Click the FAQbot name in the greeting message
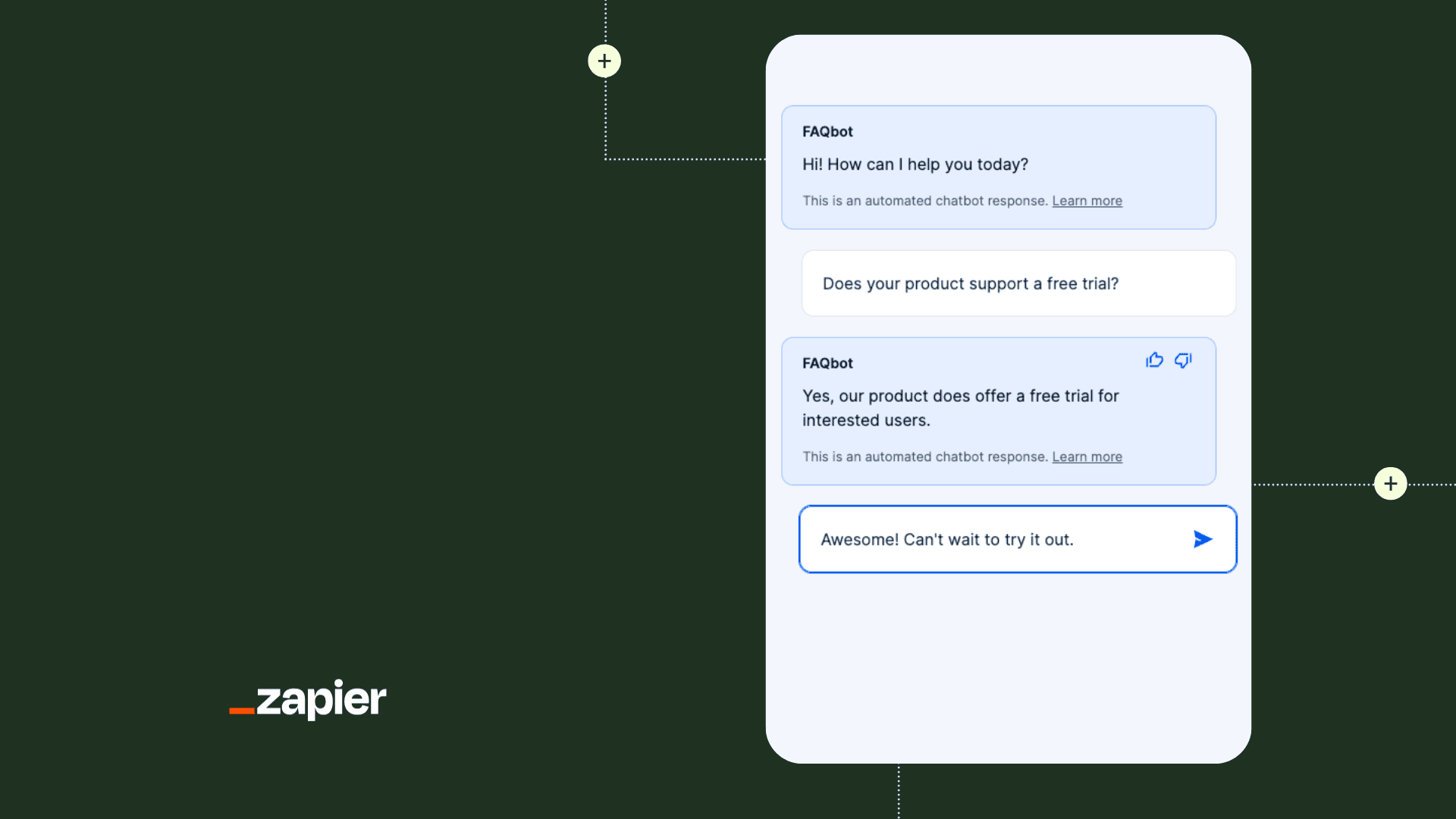1456x819 pixels. [827, 132]
